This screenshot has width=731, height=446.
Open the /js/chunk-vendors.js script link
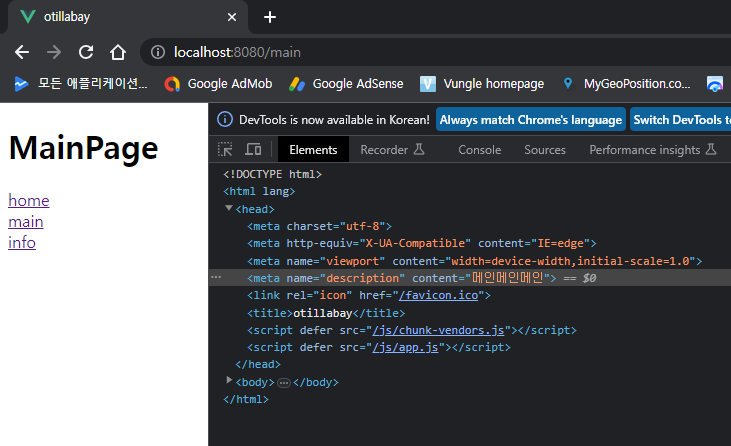click(x=438, y=330)
